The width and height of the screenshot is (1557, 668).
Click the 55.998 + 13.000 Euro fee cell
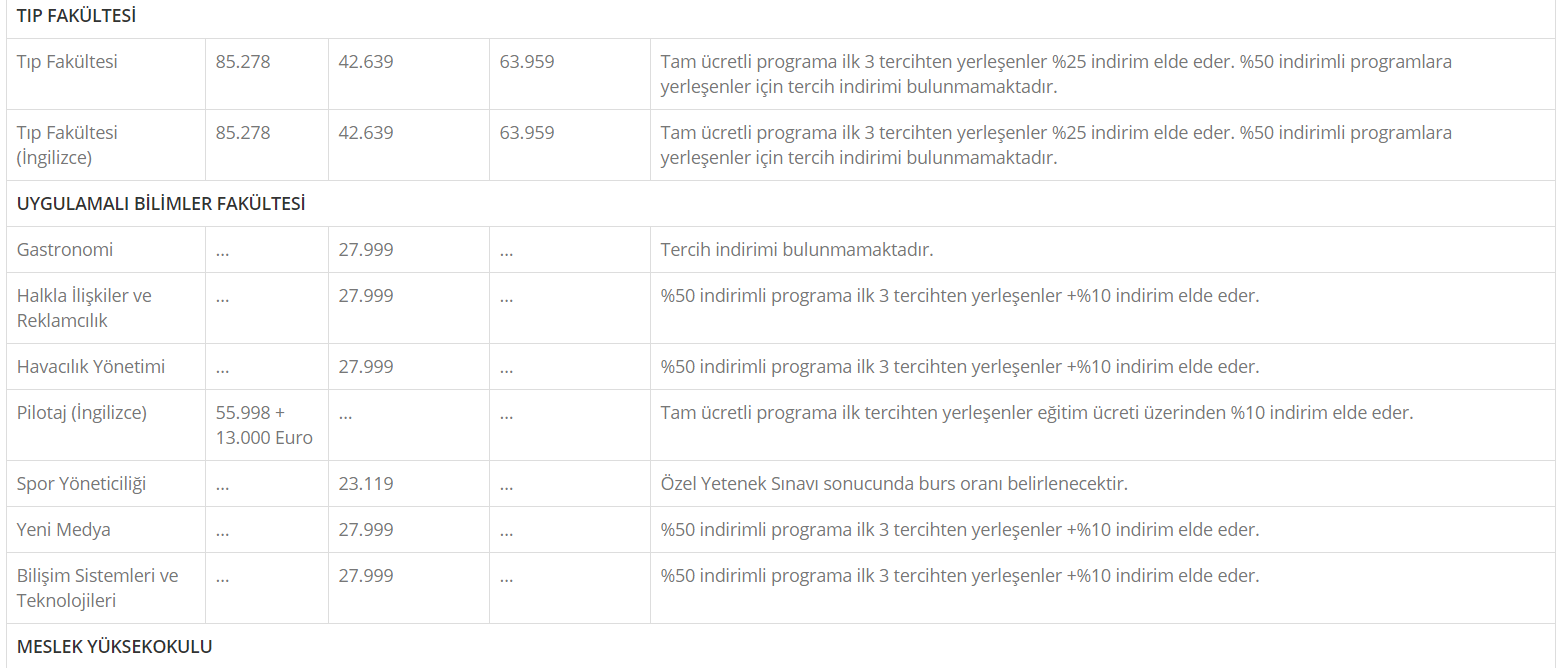[x=264, y=425]
